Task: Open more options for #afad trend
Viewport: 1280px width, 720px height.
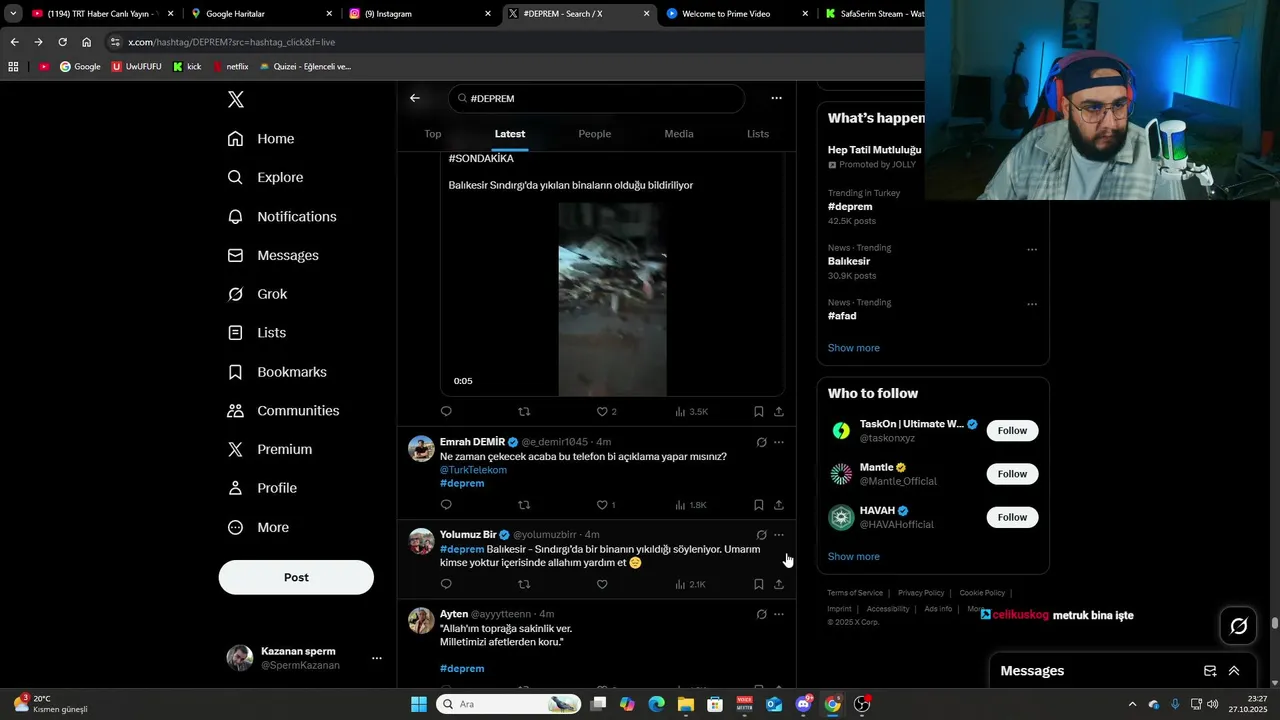Action: 1032,305
